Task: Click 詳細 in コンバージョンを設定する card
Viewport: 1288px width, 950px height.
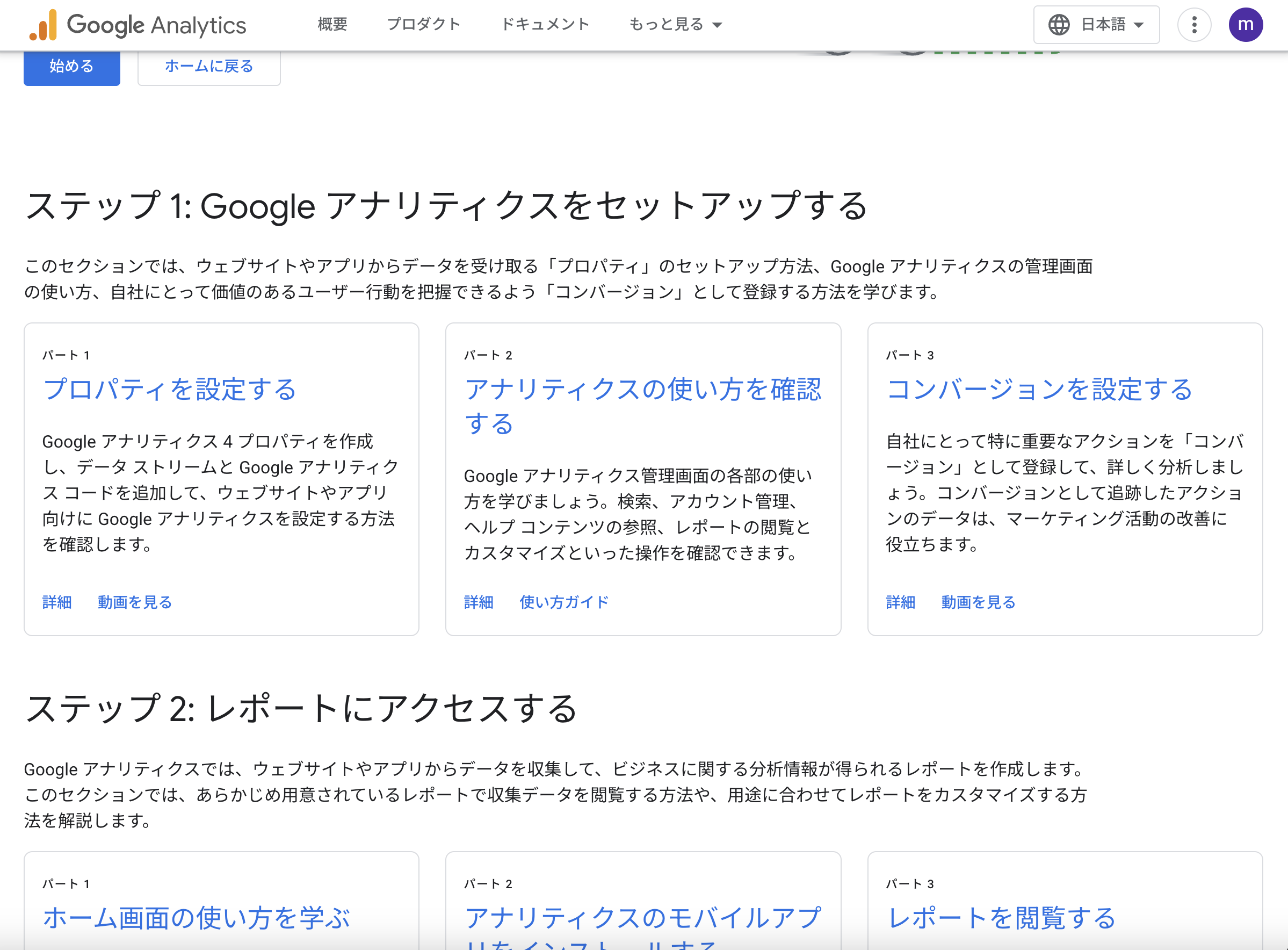Action: (x=901, y=602)
